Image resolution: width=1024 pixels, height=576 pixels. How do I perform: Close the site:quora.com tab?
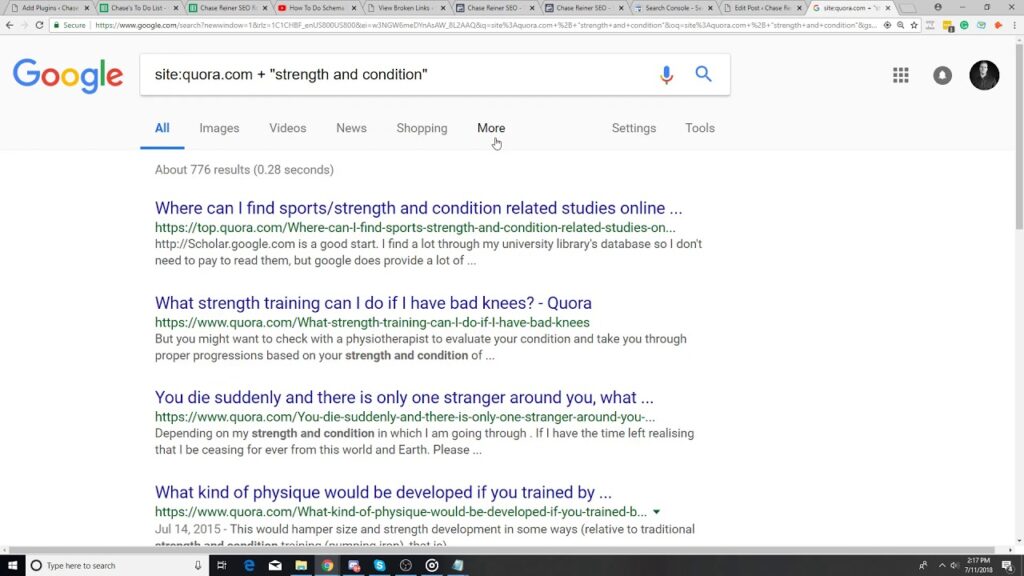[x=888, y=8]
